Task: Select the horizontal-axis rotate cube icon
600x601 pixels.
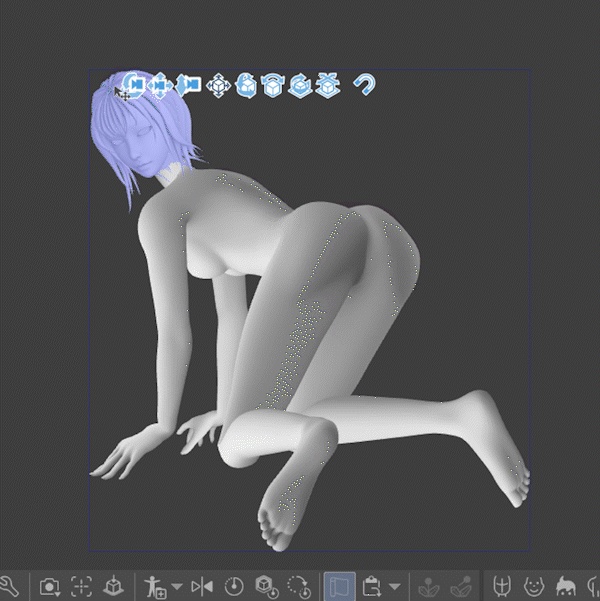Action: 272,85
